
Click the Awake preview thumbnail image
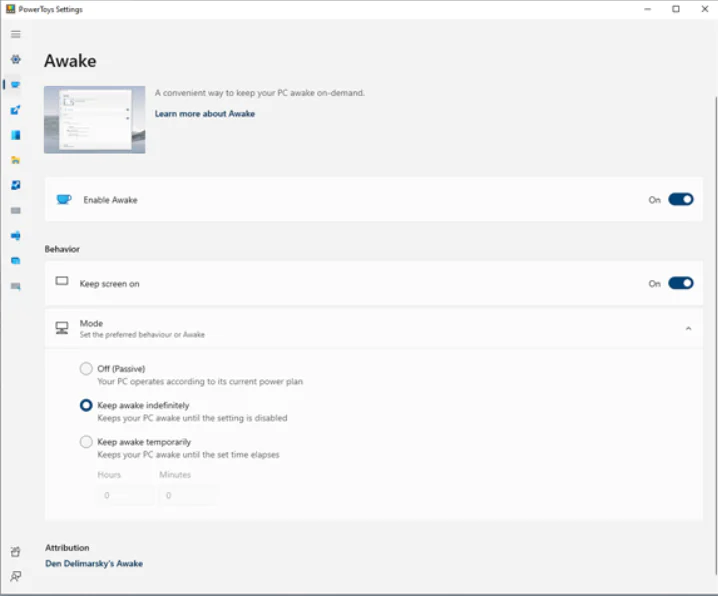coord(95,119)
